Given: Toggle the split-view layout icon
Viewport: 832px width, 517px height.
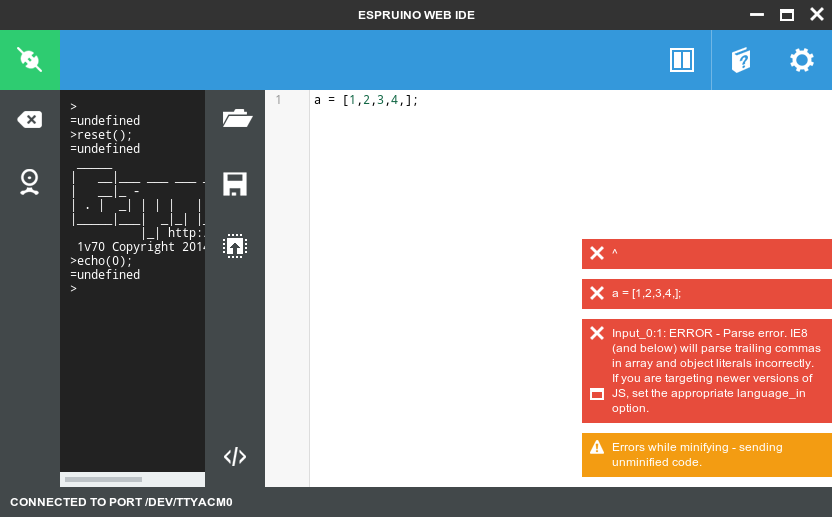Looking at the screenshot, I should (682, 59).
